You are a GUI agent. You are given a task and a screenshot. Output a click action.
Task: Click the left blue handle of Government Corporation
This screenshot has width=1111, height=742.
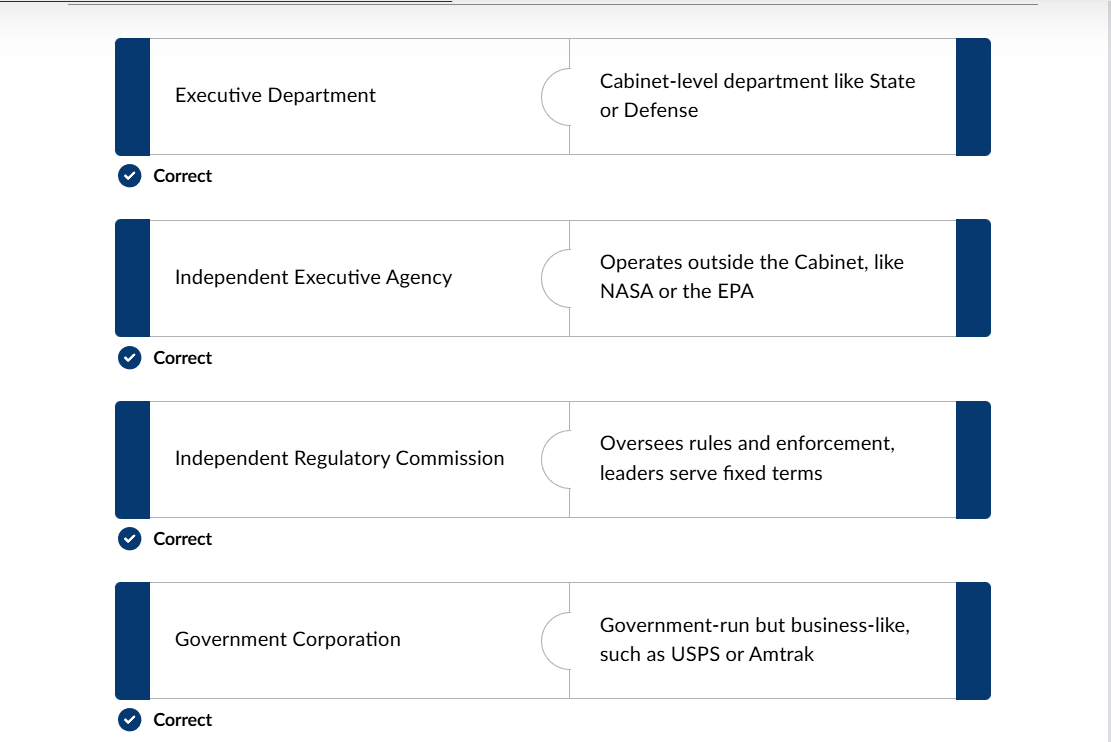tap(132, 640)
